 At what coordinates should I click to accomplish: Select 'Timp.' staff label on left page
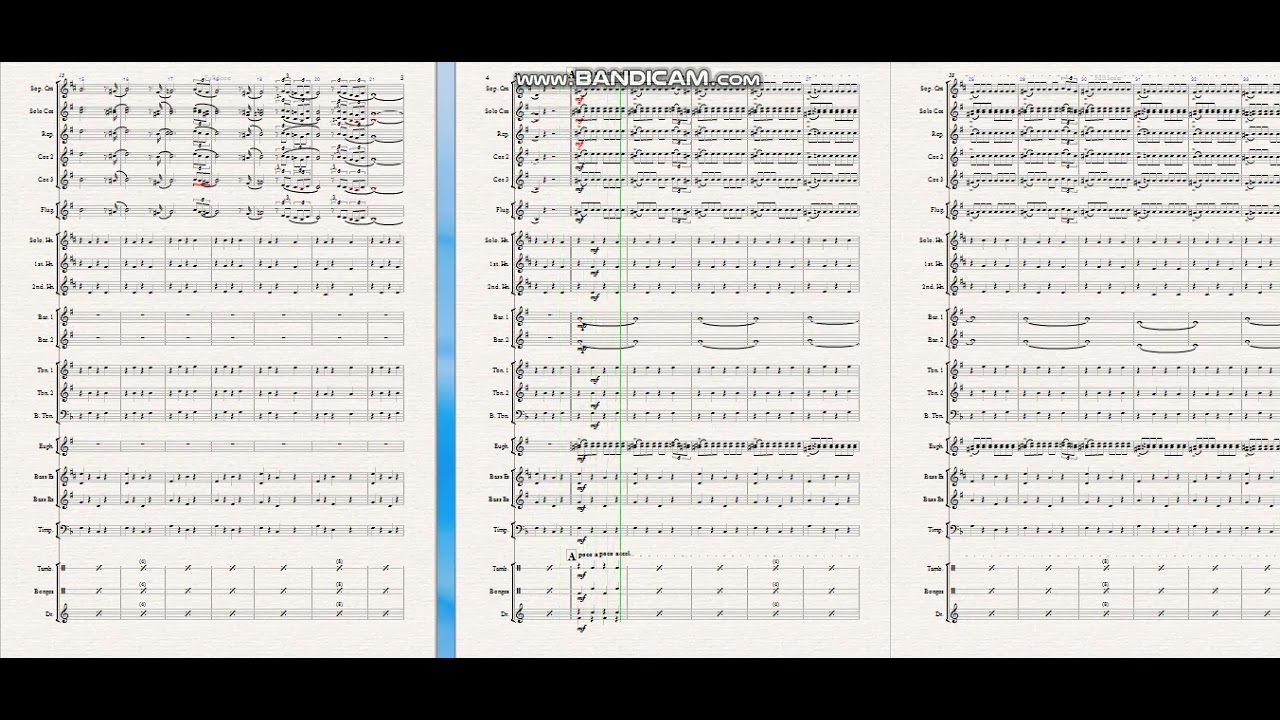(46, 530)
